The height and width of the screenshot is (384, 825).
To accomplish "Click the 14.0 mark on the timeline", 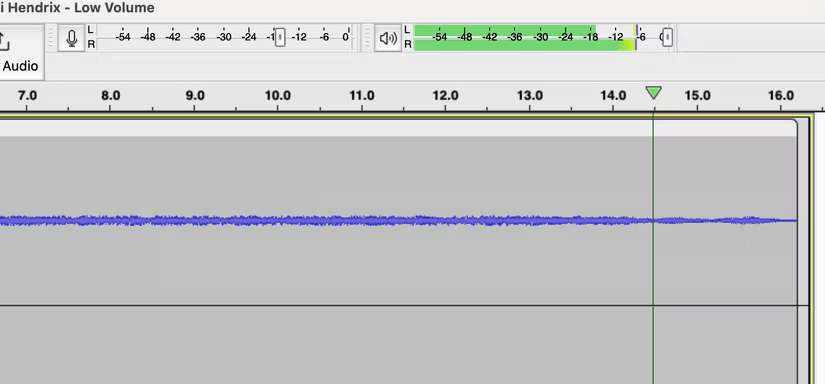I will (x=613, y=96).
